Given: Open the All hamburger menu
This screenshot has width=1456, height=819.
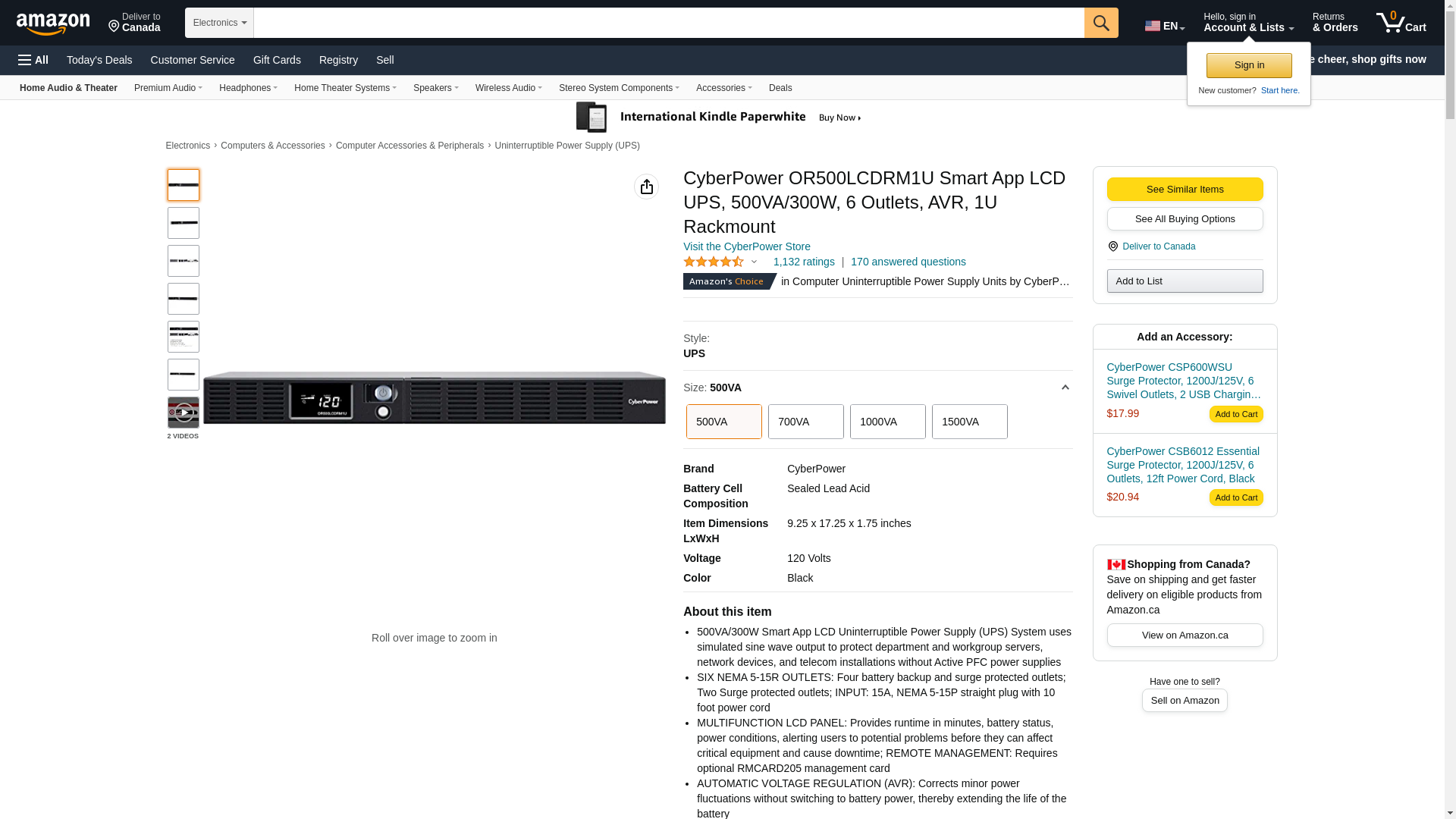Looking at the screenshot, I should 33,60.
